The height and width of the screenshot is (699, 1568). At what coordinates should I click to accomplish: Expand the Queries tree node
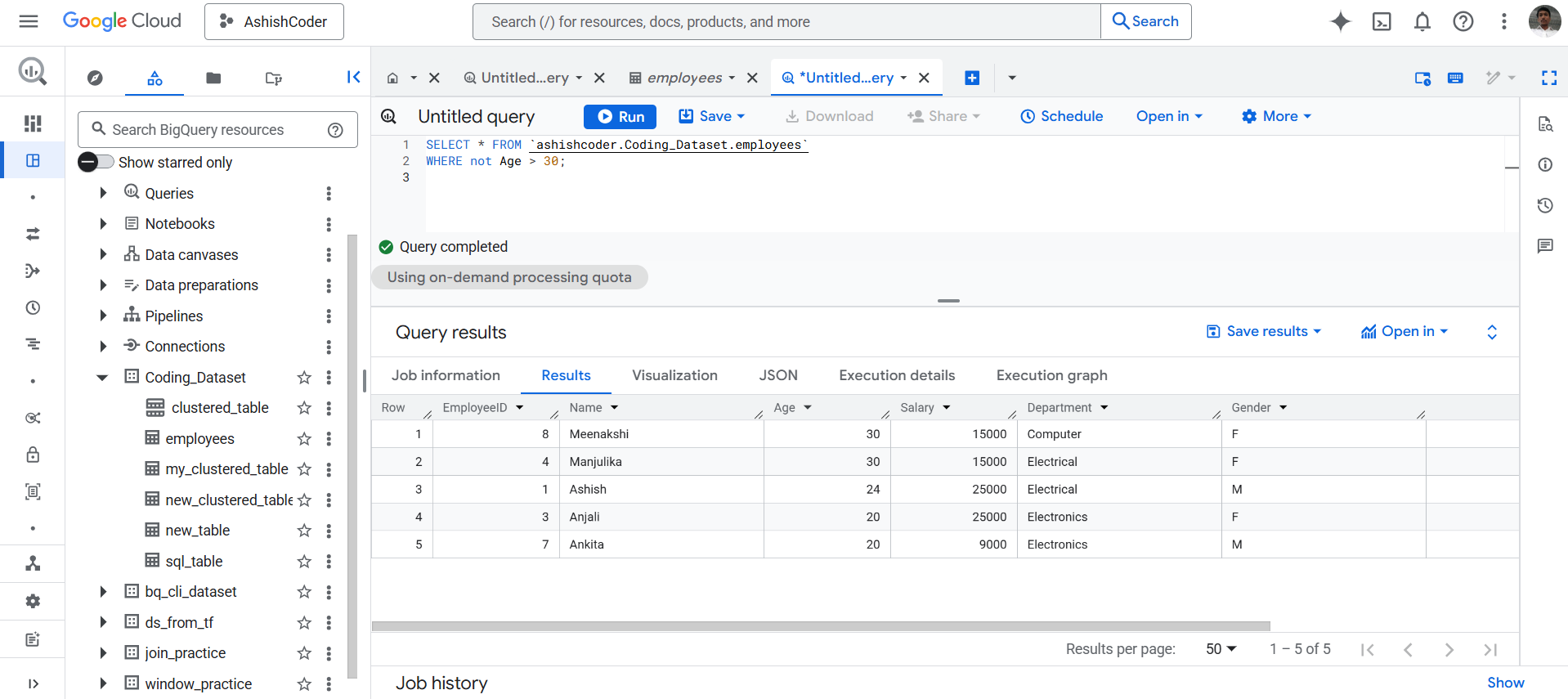pos(103,193)
